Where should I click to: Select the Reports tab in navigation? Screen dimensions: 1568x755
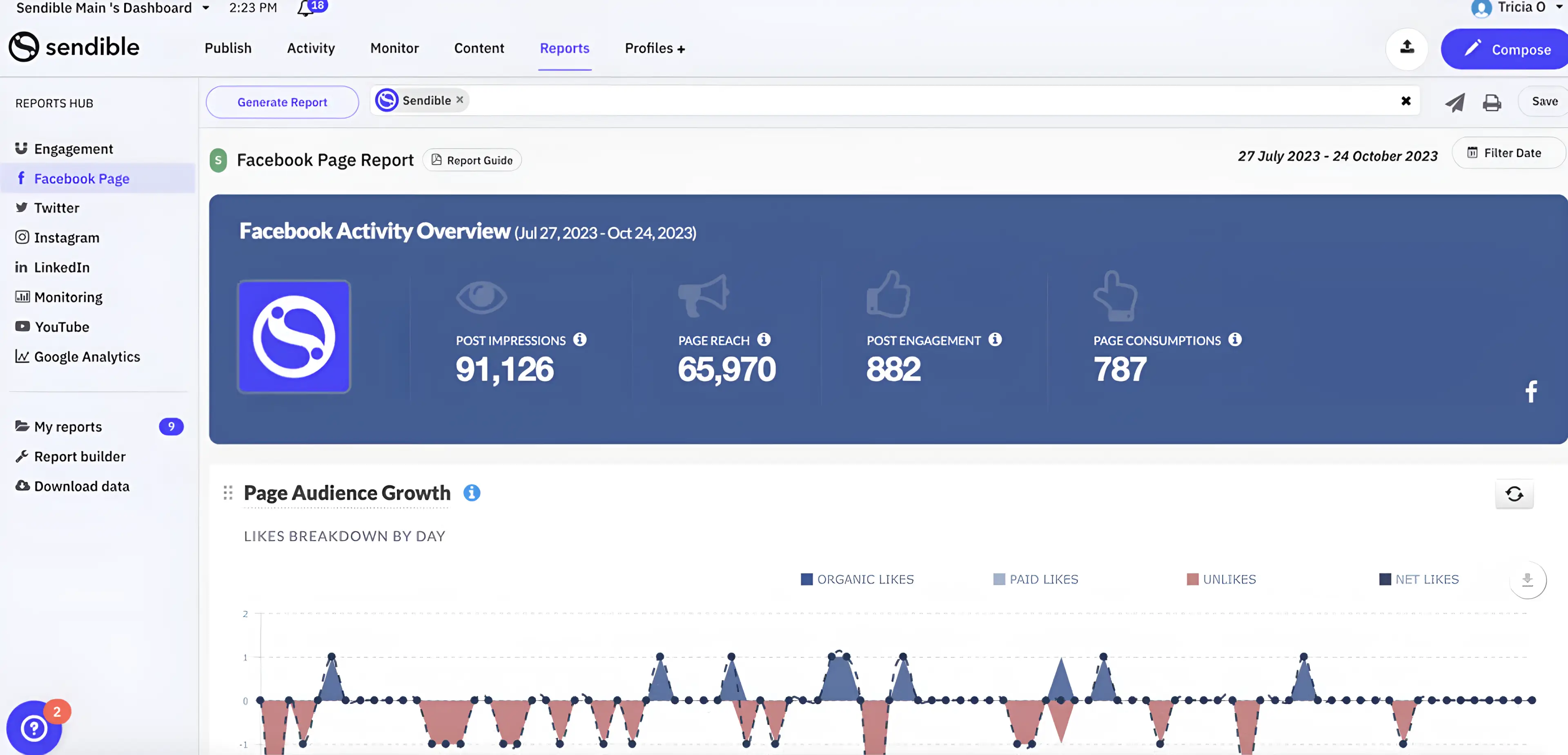coord(564,48)
